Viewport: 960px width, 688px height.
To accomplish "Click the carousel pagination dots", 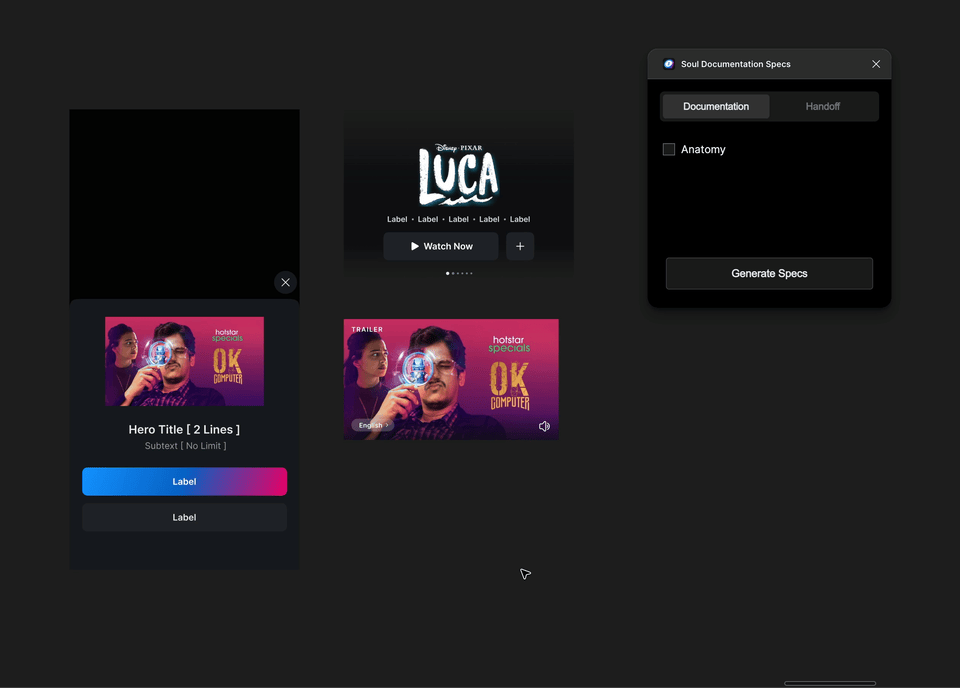I will (x=459, y=274).
